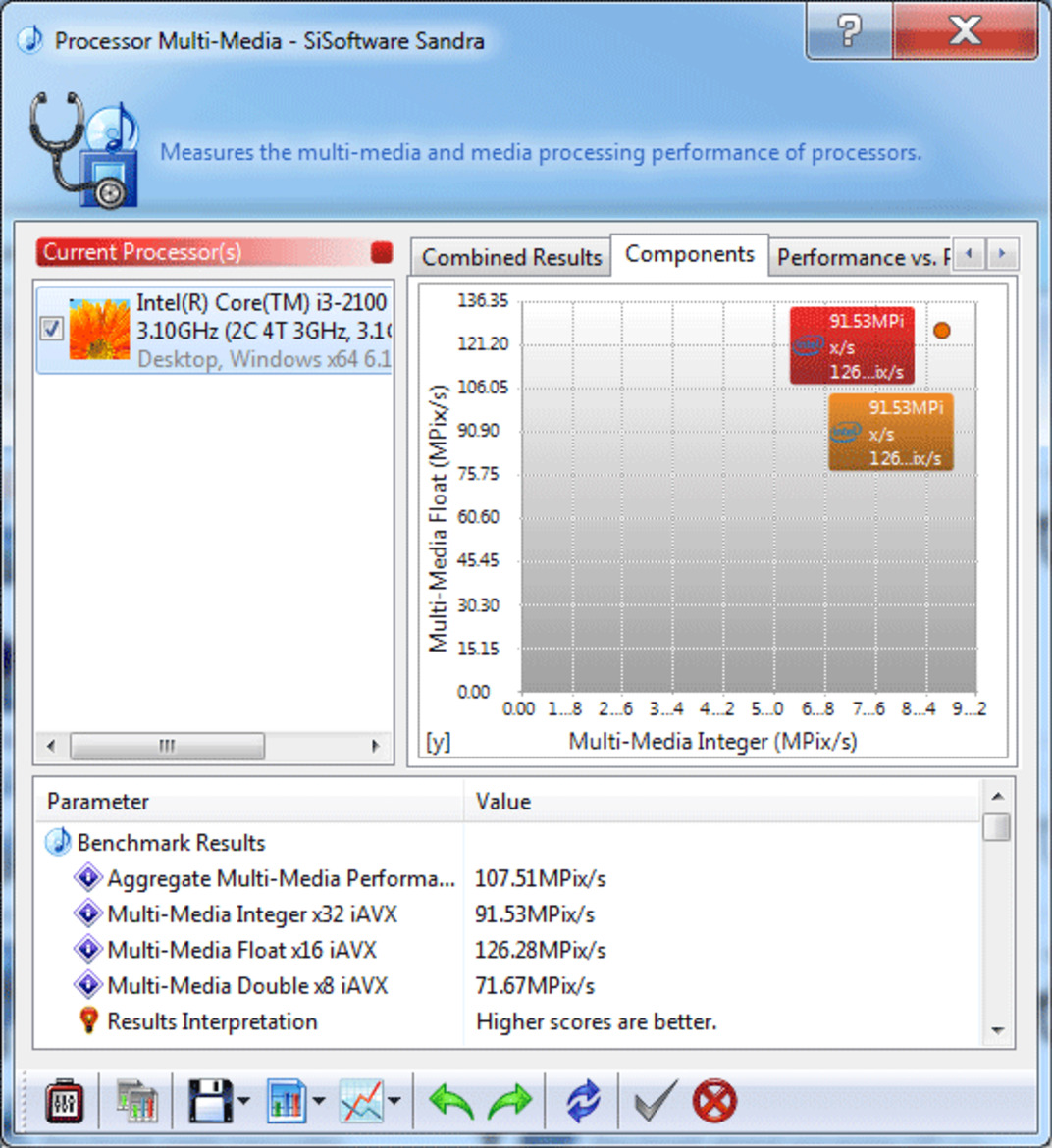Click the bar chart report icon

286,1100
